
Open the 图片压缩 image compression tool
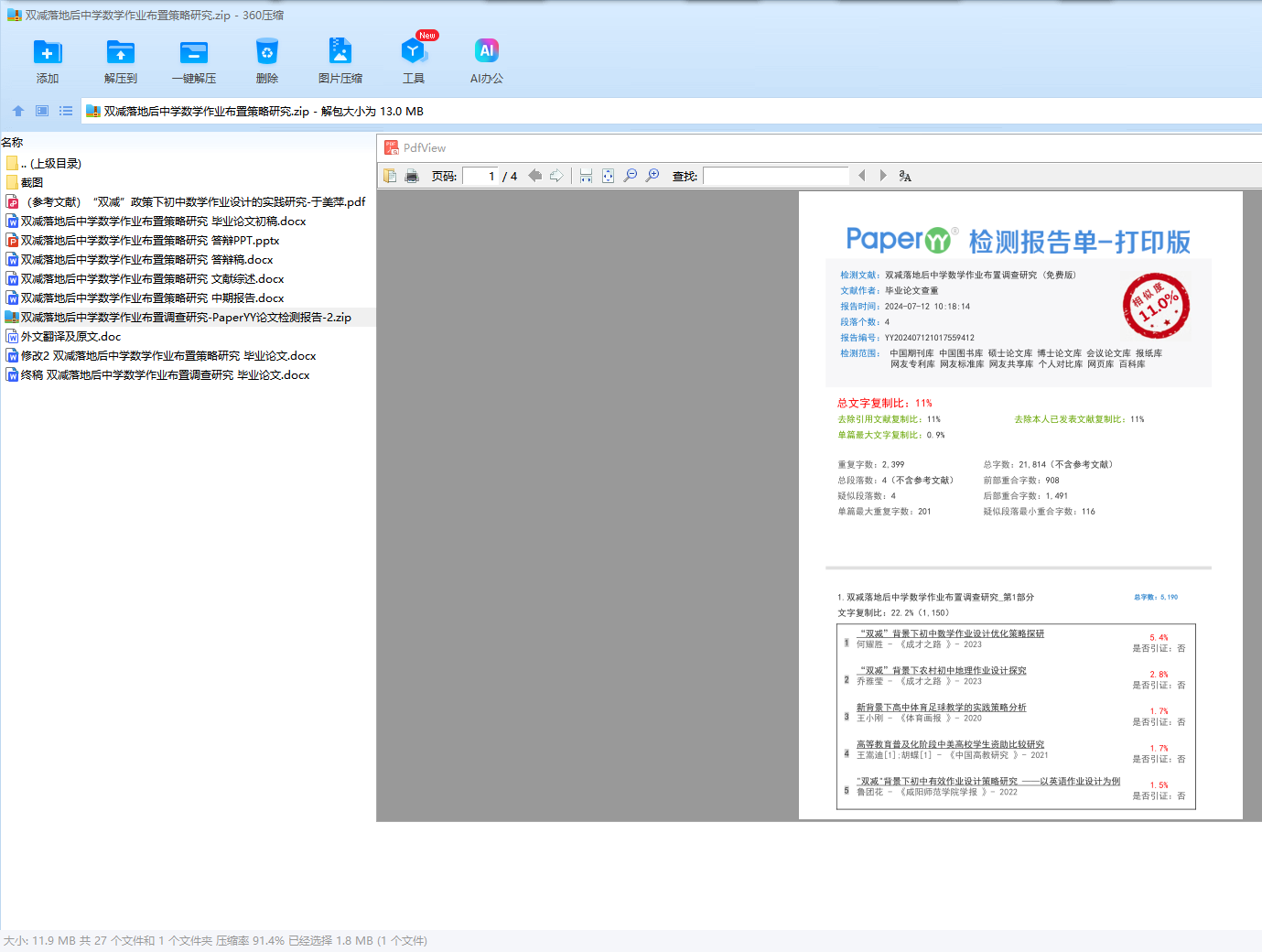point(340,52)
